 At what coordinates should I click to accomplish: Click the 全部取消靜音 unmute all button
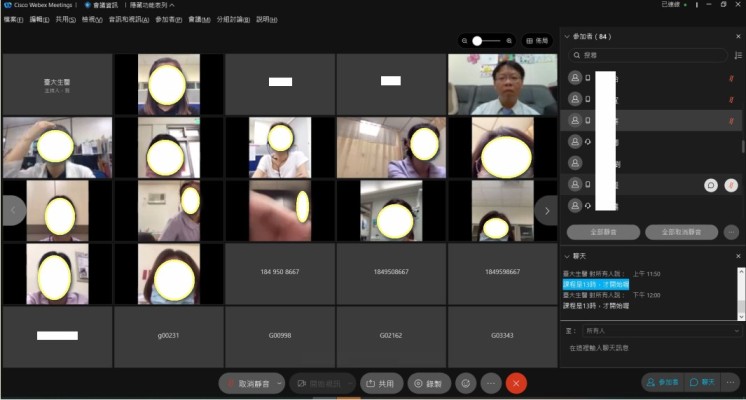tap(682, 232)
